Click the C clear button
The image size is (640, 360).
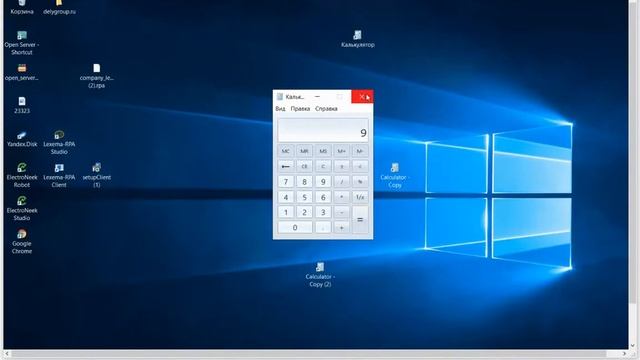(323, 166)
